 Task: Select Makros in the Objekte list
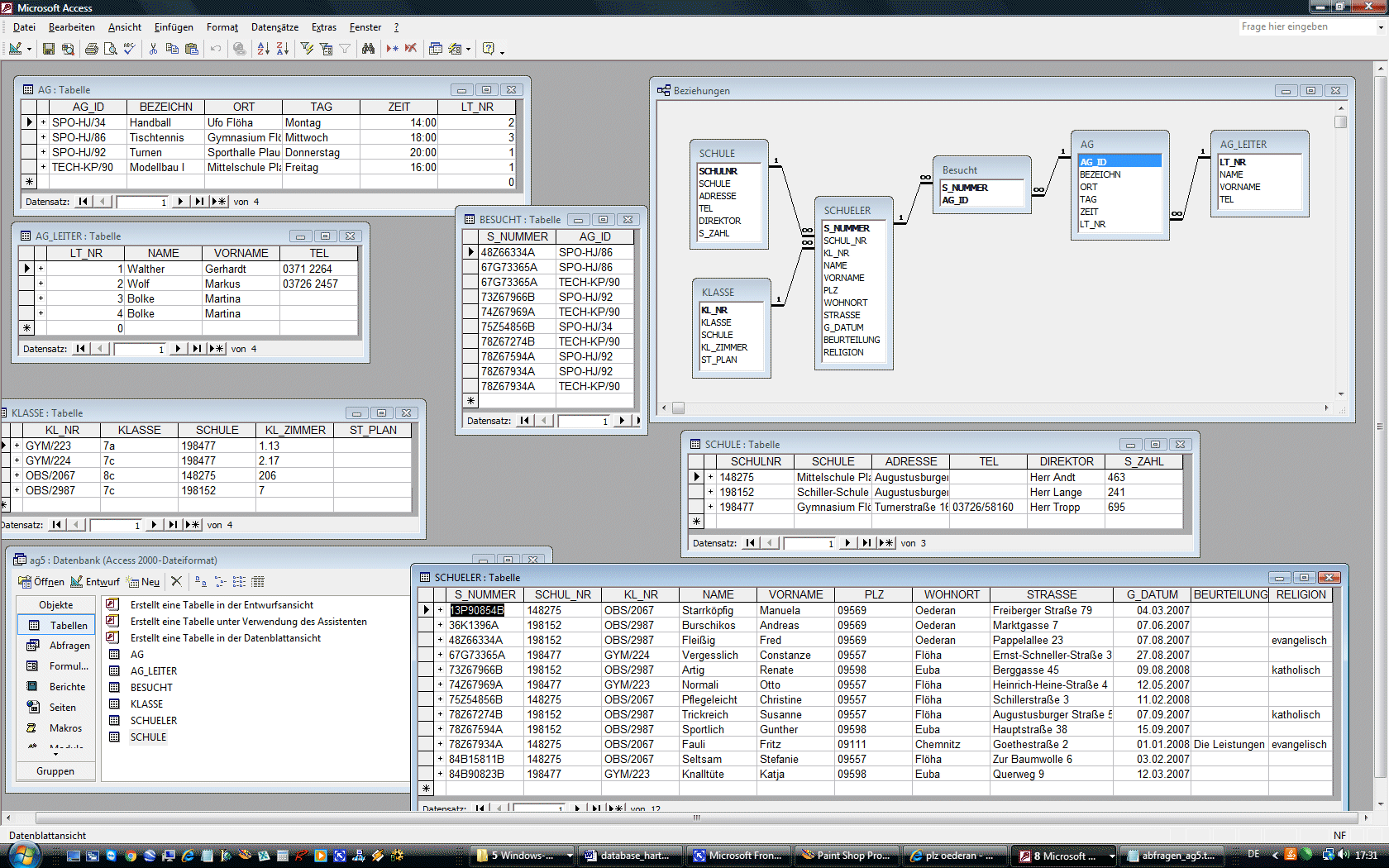pos(57,728)
